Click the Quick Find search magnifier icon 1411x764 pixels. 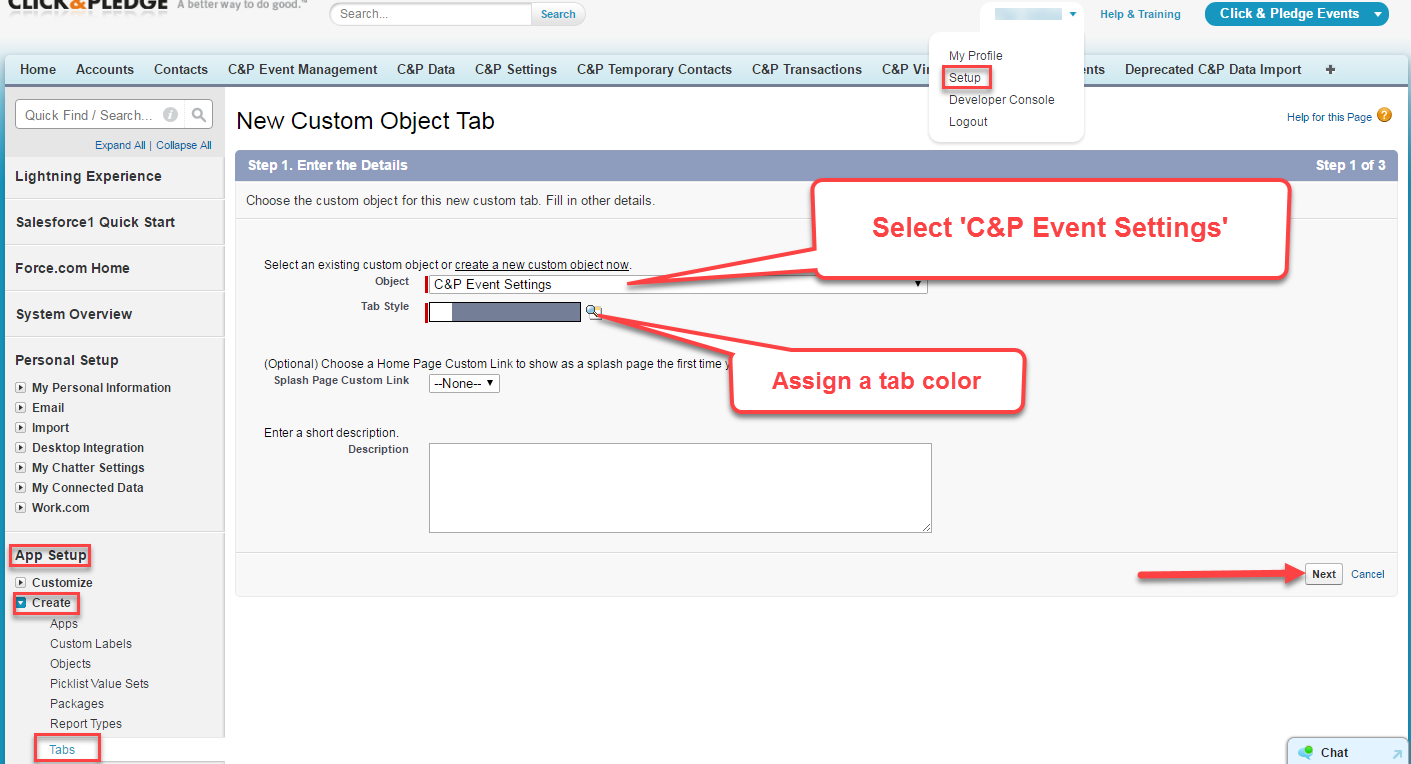click(x=200, y=115)
